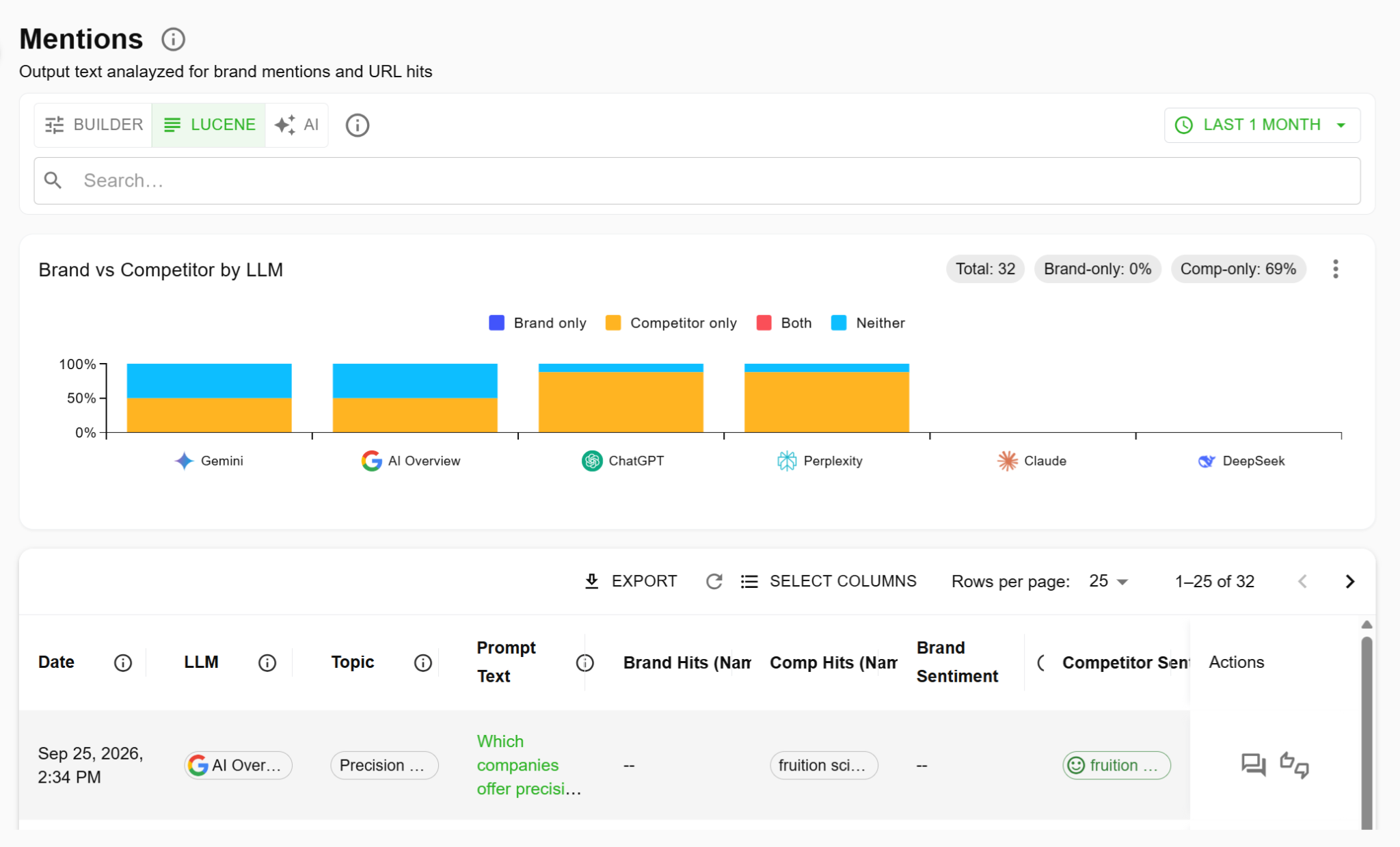Image resolution: width=1400 pixels, height=847 pixels.
Task: Sort by the Date column header
Action: (x=56, y=662)
